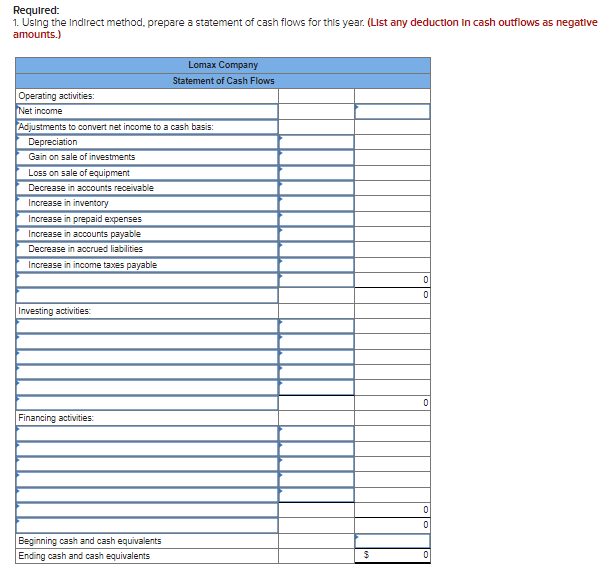Open the Decrease in accounts receivable dropdown
This screenshot has height=577, width=607.
point(147,188)
